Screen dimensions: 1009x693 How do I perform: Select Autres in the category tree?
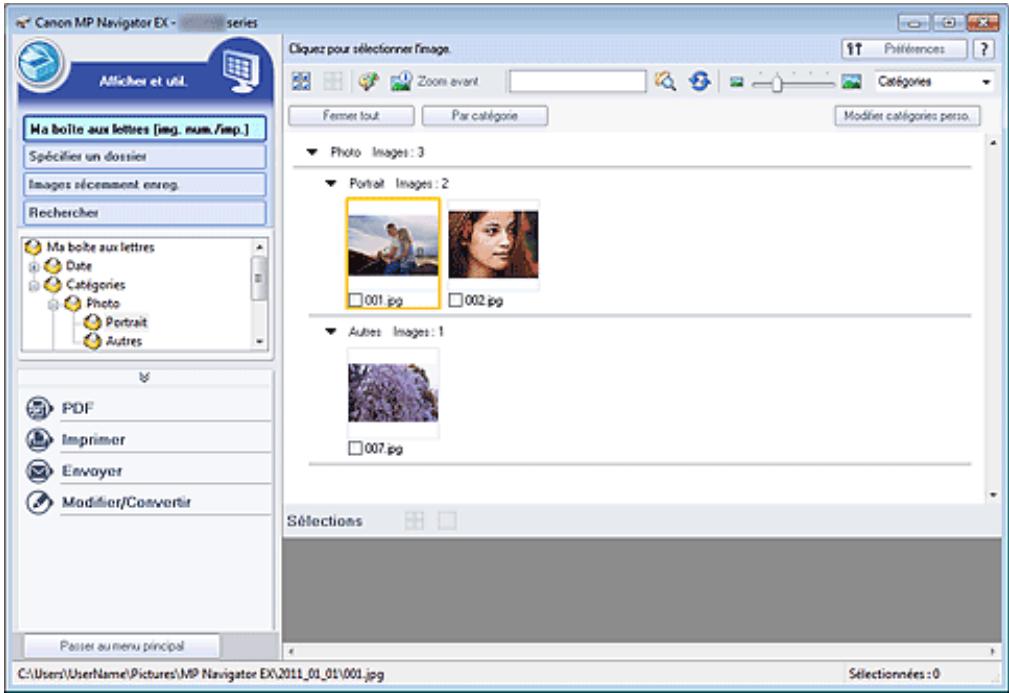(124, 341)
